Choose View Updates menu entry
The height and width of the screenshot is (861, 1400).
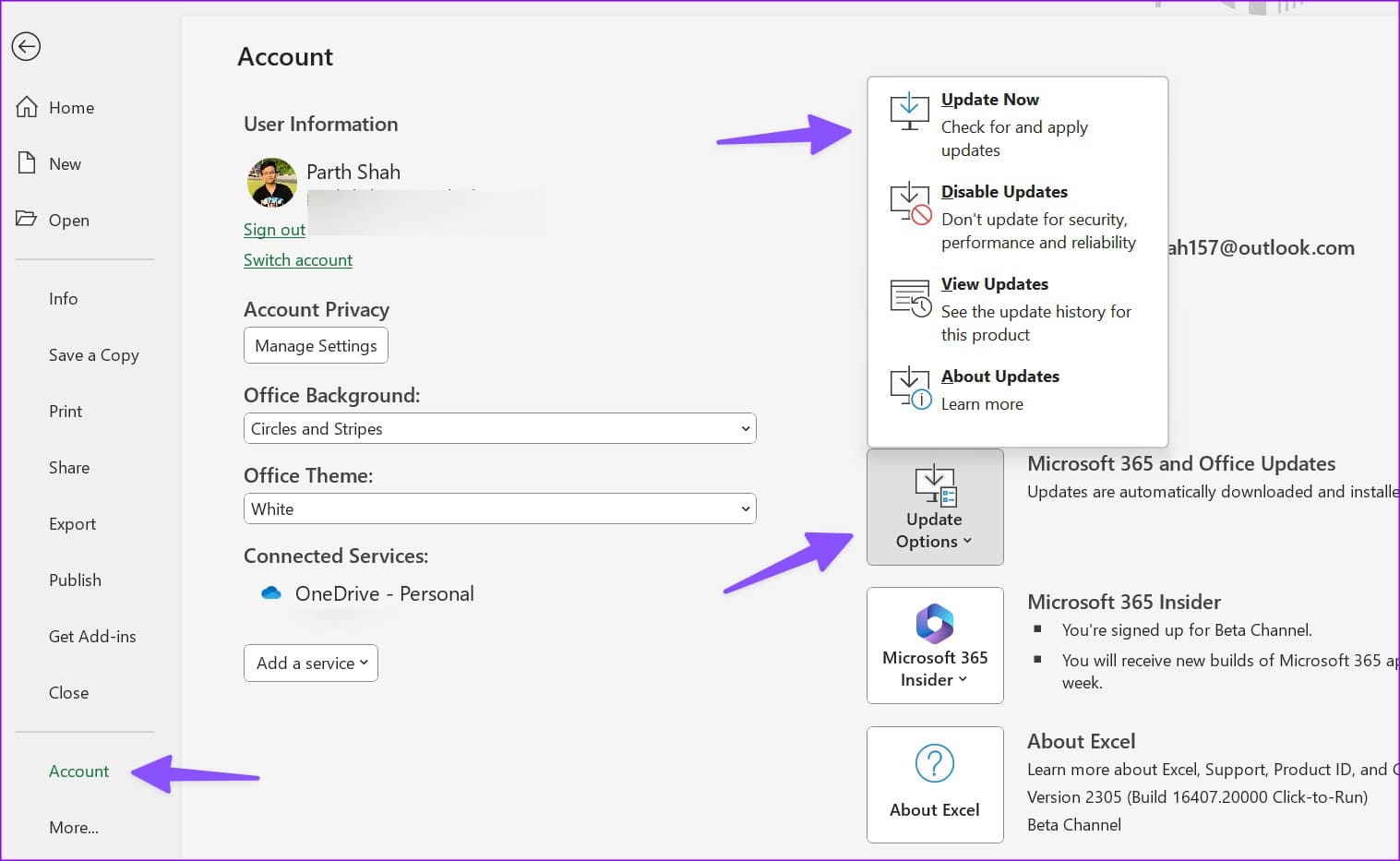click(x=1017, y=308)
